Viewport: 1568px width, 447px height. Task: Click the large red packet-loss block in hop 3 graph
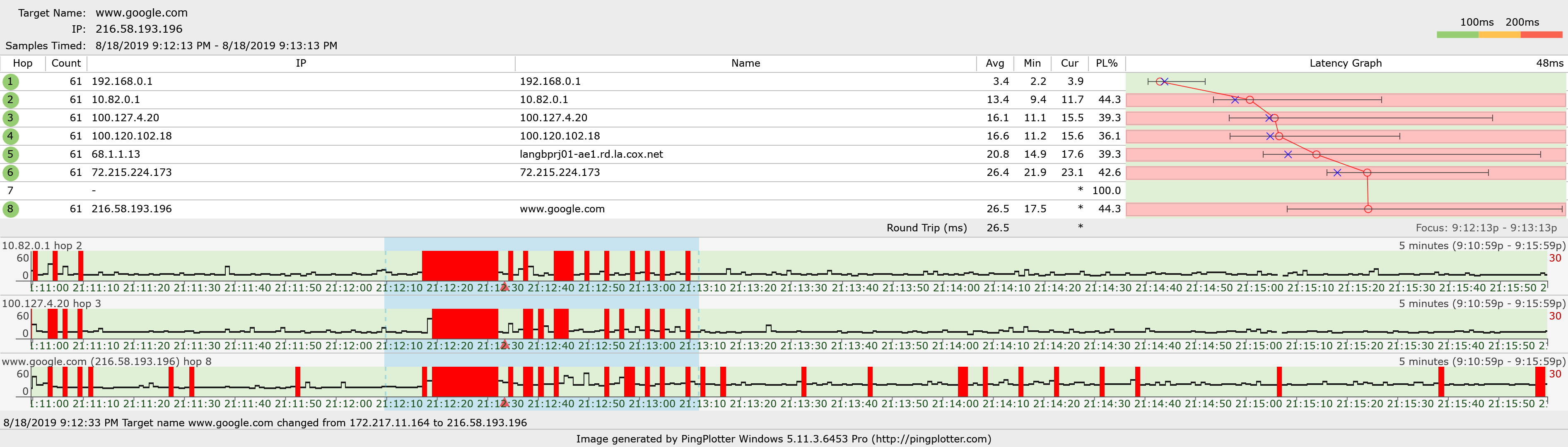tap(464, 324)
